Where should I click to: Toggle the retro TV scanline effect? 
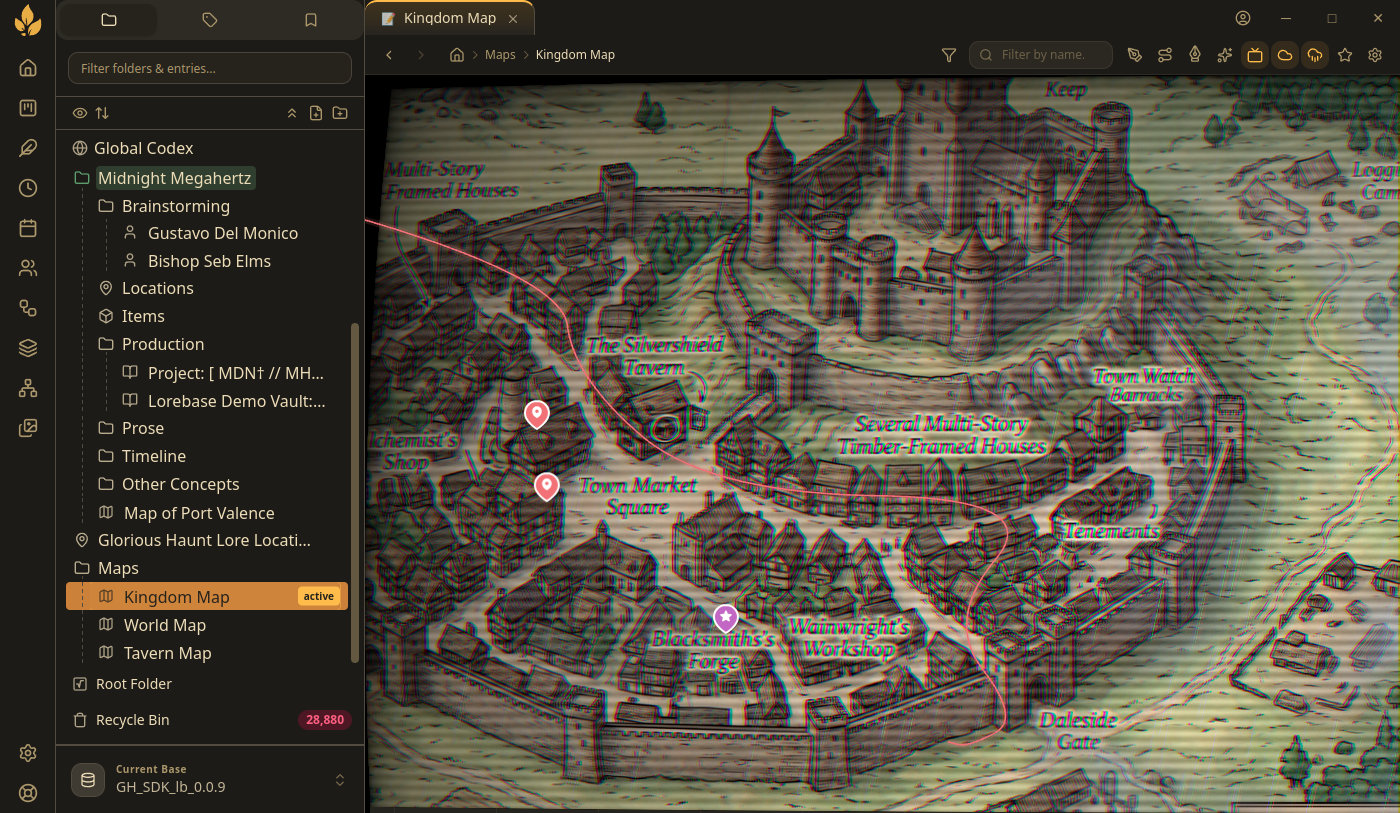coord(1254,55)
